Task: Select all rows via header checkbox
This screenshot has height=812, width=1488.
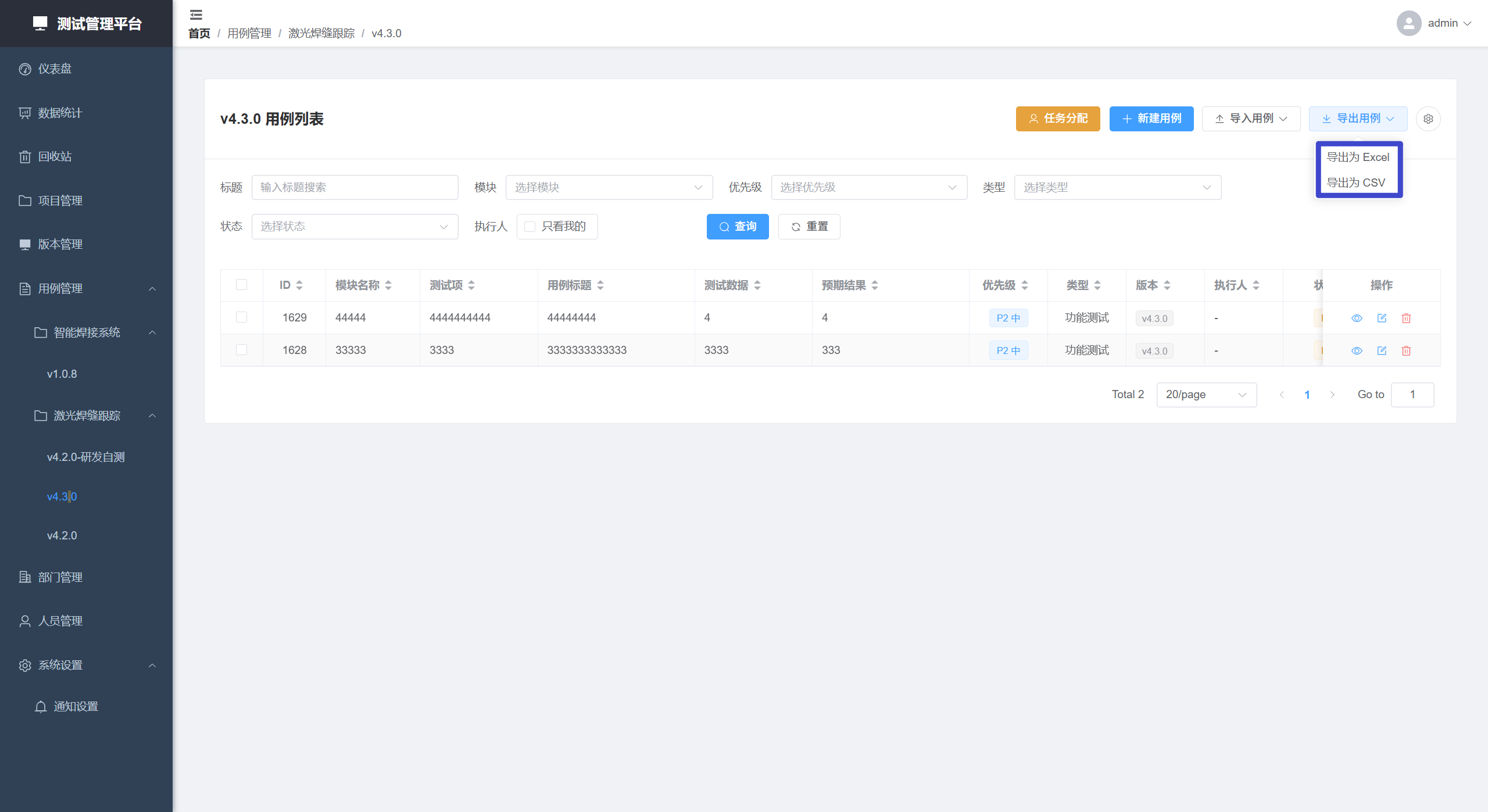Action: tap(241, 284)
